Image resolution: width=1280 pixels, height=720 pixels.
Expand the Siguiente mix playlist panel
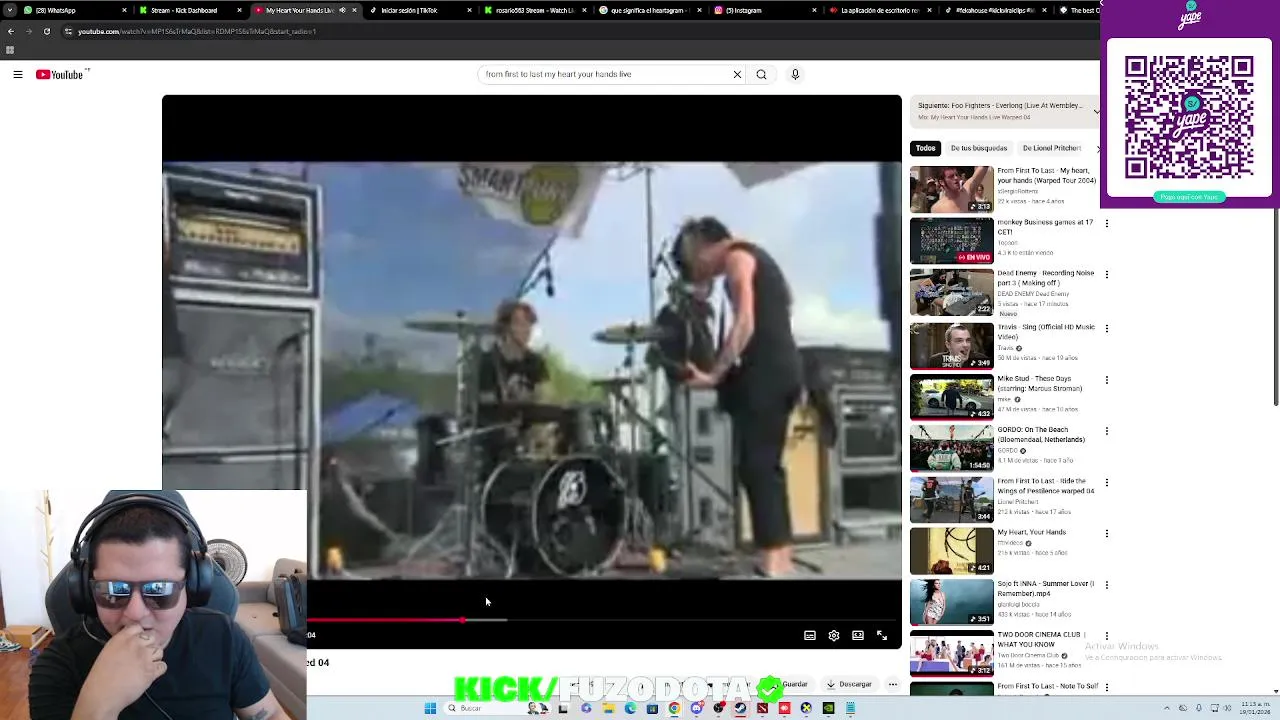(1097, 111)
